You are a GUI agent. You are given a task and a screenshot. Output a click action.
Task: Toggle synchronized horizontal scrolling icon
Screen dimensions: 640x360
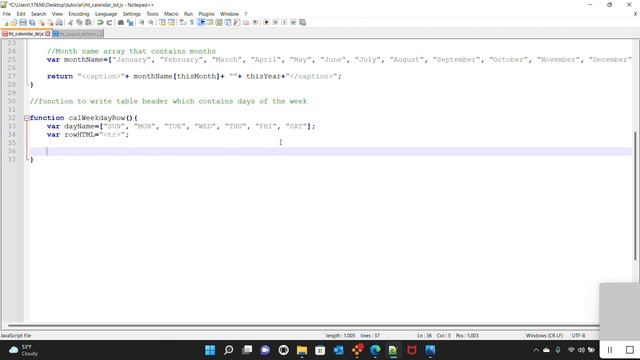[x=171, y=22]
